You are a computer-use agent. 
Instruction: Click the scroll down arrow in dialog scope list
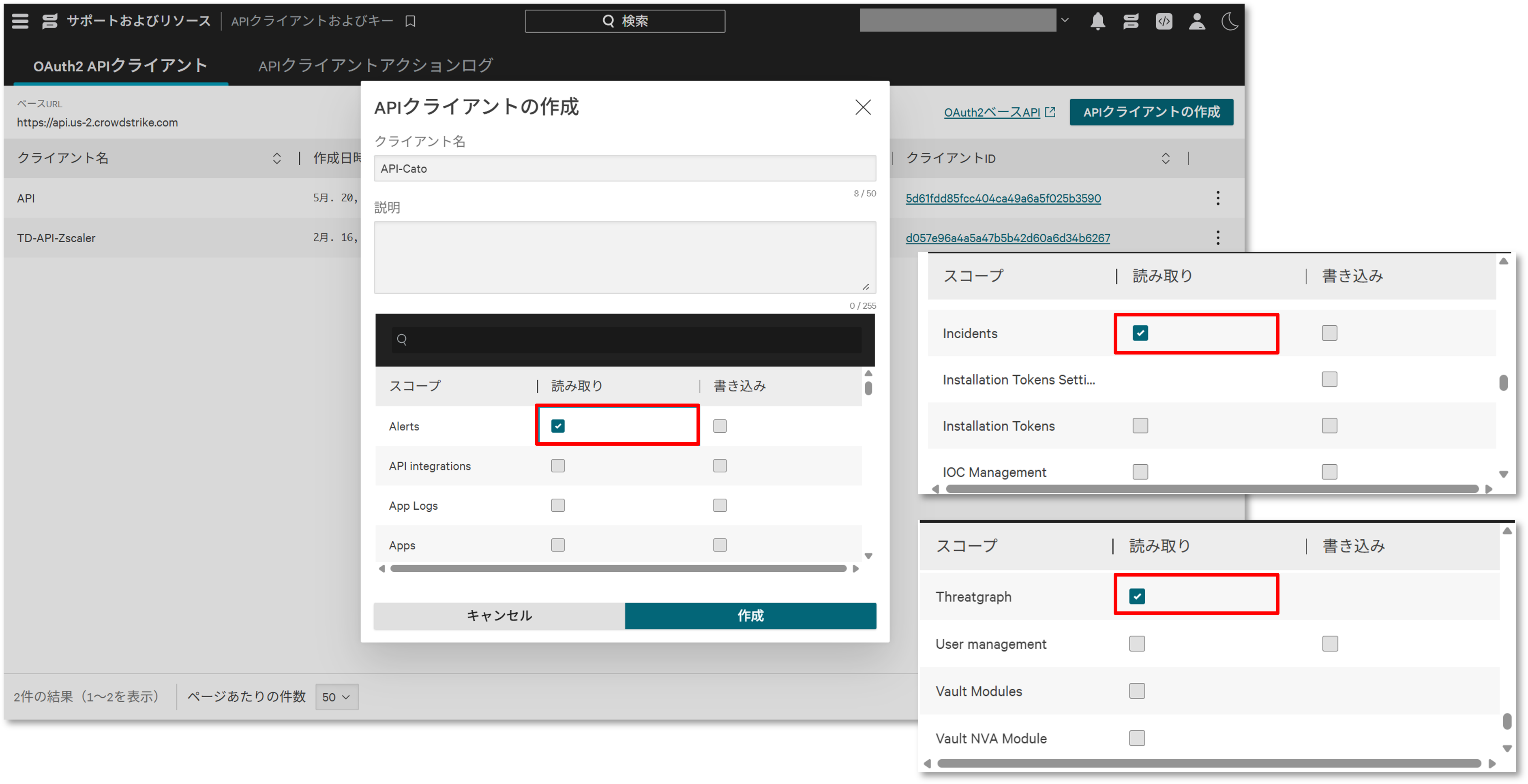868,556
